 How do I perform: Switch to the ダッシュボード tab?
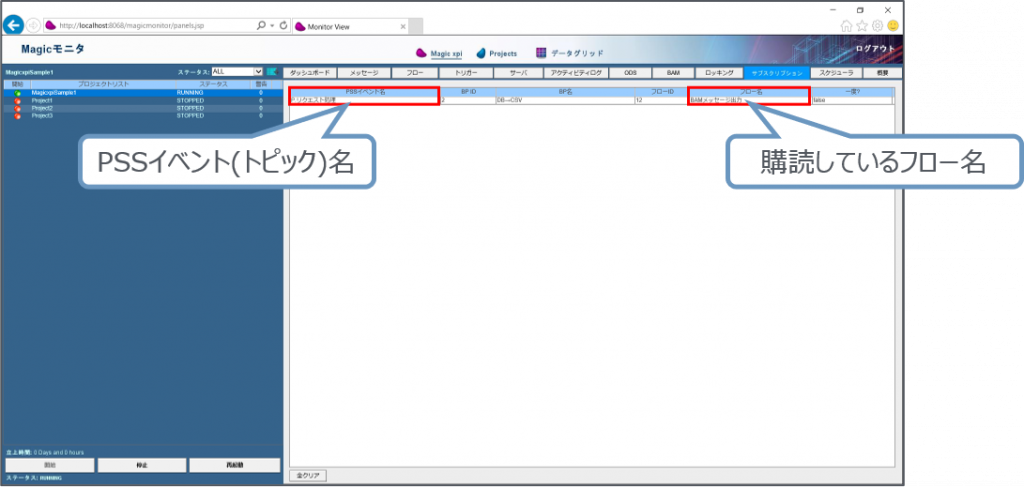point(309,73)
